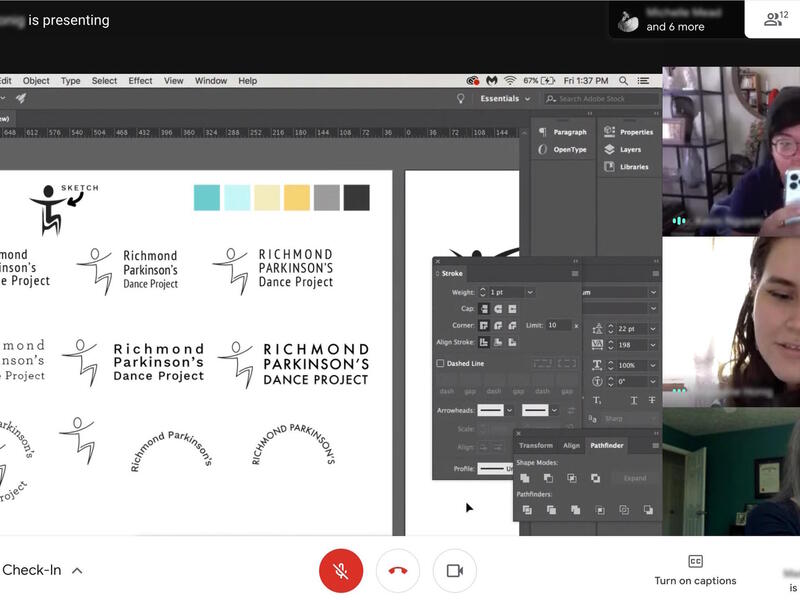Select the Minus Front shape mode

[548, 477]
